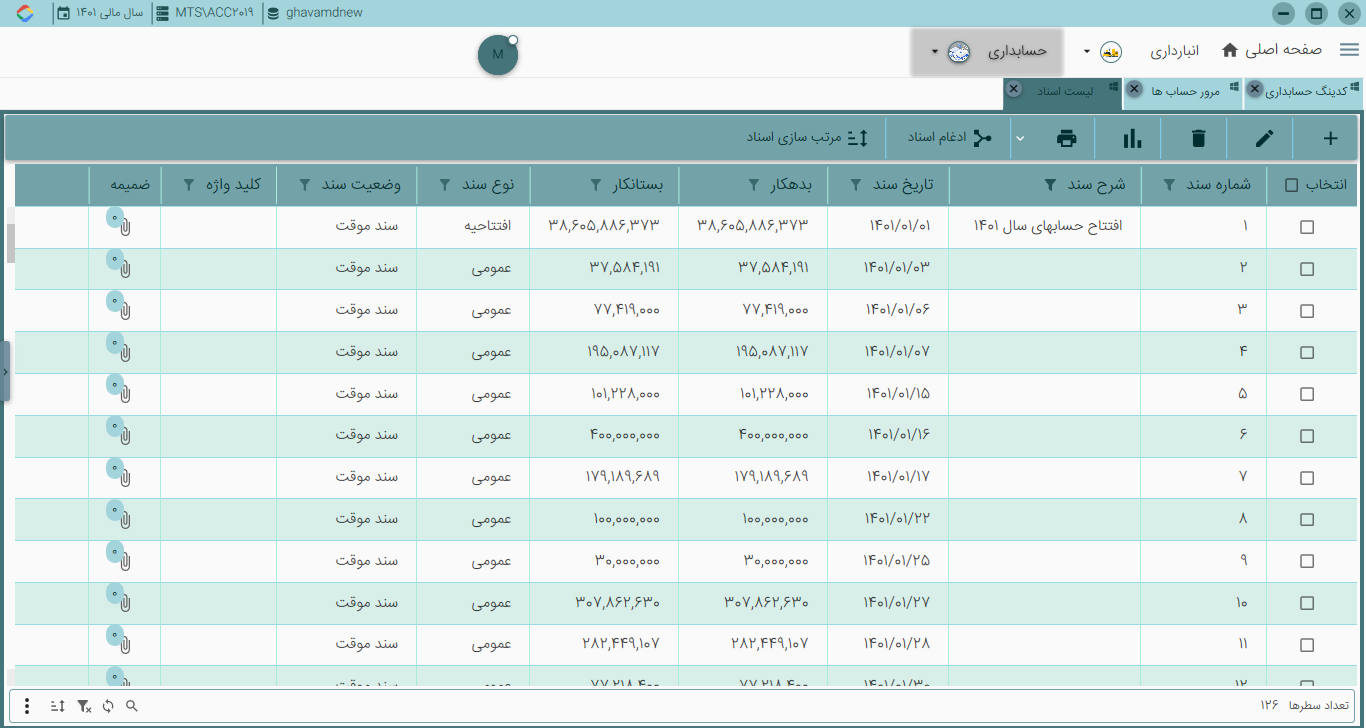Check the checkbox for document 2
Screen dimensions: 1366x728
pyautogui.click(x=1307, y=269)
